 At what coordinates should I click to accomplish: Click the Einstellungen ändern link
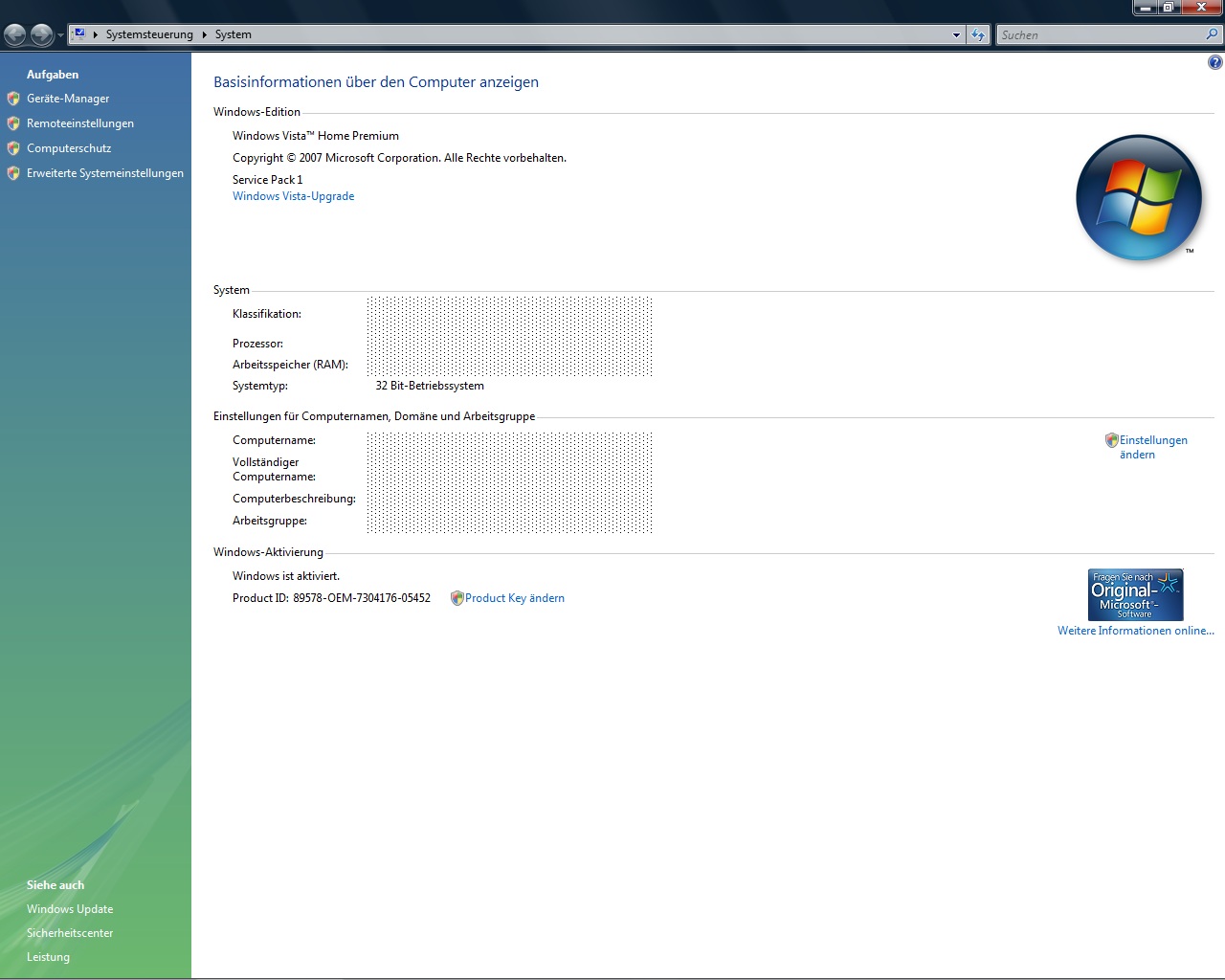click(x=1152, y=447)
